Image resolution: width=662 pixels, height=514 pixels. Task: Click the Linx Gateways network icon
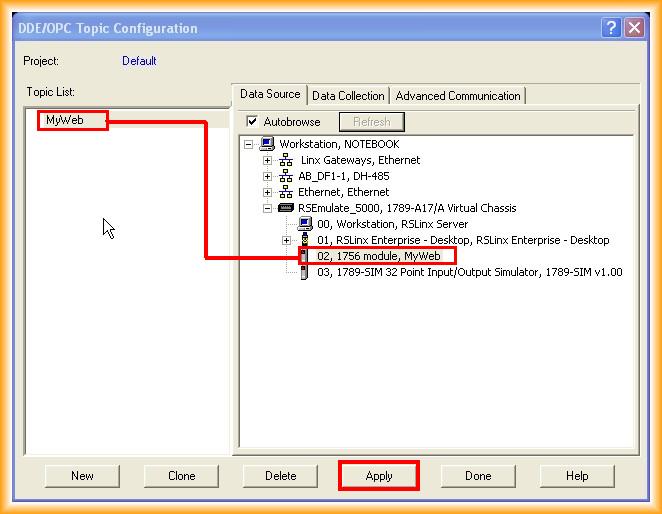click(x=286, y=160)
